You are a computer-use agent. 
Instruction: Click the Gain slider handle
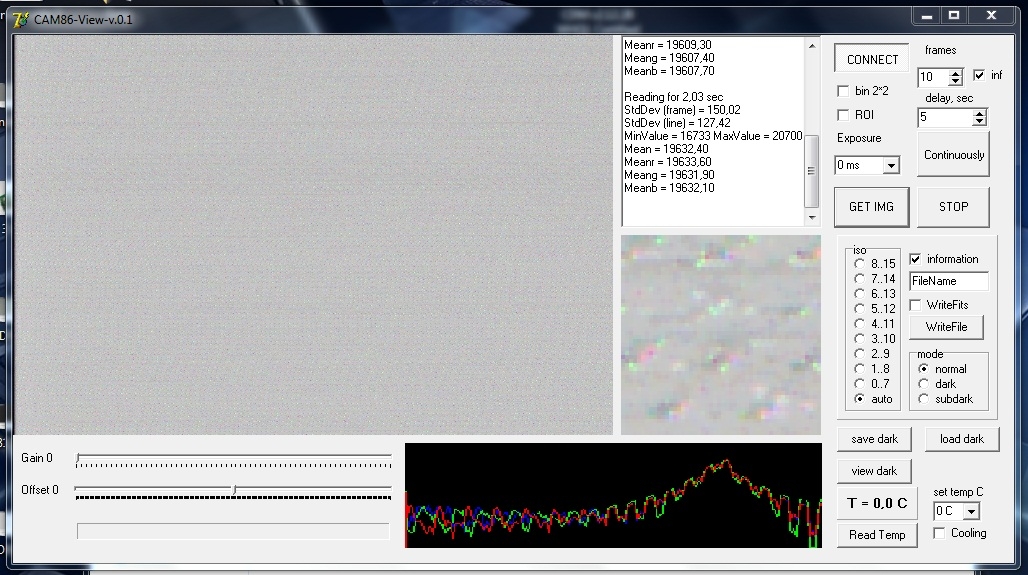pyautogui.click(x=78, y=458)
